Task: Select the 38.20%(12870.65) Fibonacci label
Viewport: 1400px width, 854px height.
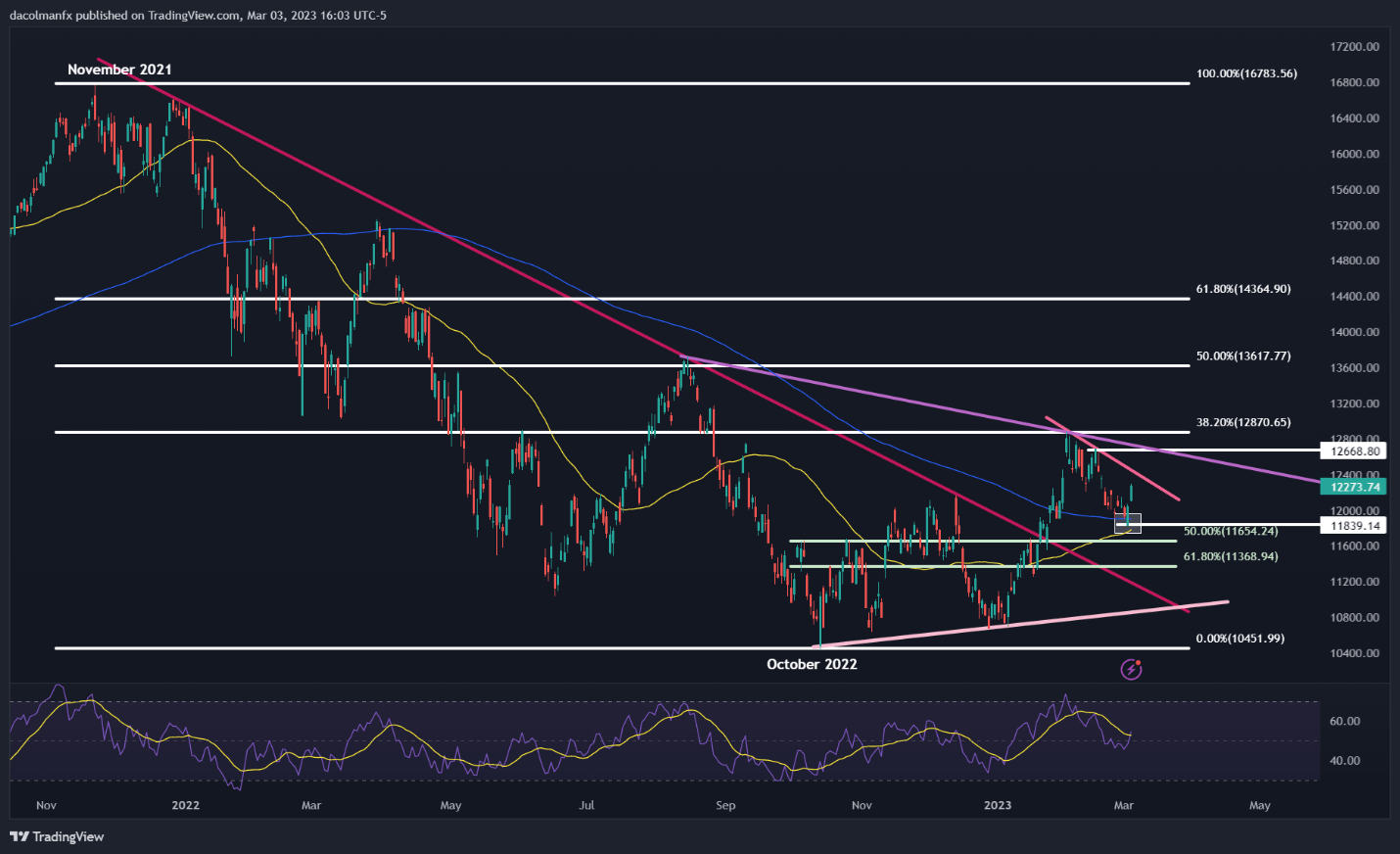Action: click(x=1243, y=422)
